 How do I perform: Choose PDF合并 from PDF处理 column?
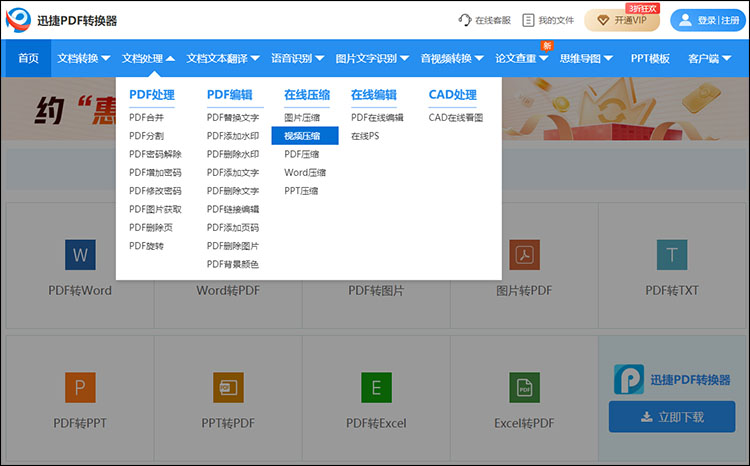(x=146, y=118)
